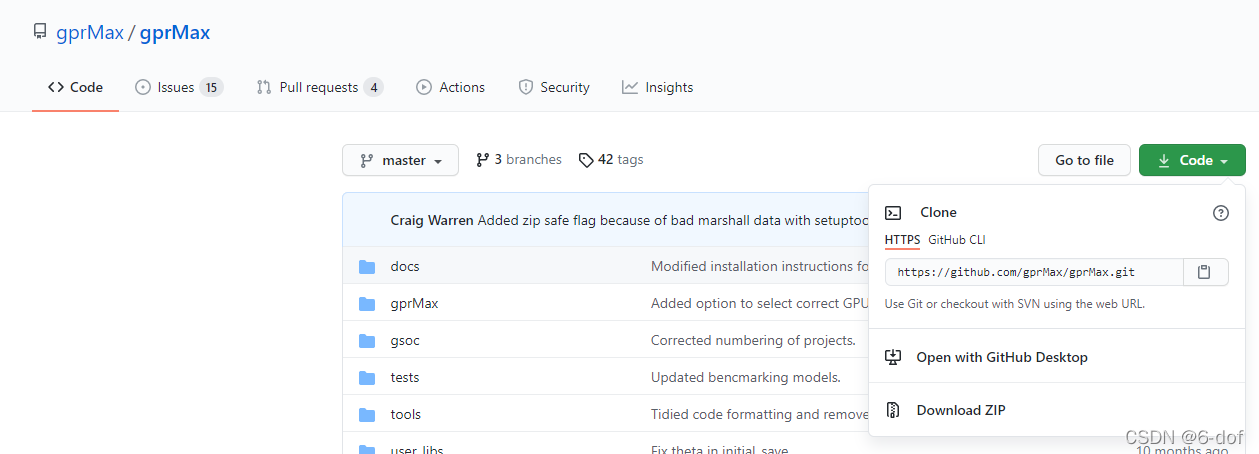Expand the master branch dropdown
1259x454 pixels.
point(400,160)
